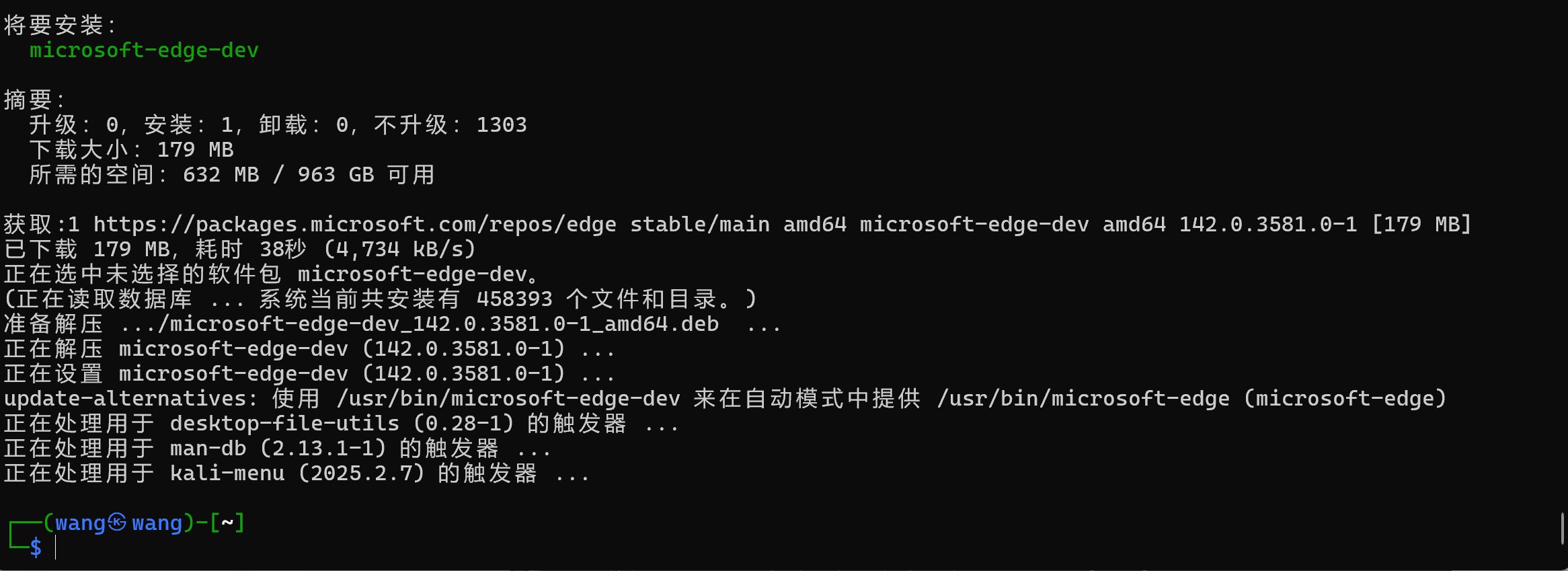The image size is (1568, 571).
Task: Click the /usr/bin/microsoft-edge-dev path
Action: pos(508,398)
